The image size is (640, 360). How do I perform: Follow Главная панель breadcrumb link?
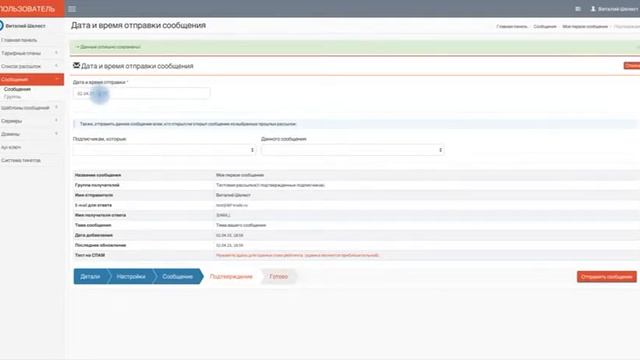pos(512,27)
